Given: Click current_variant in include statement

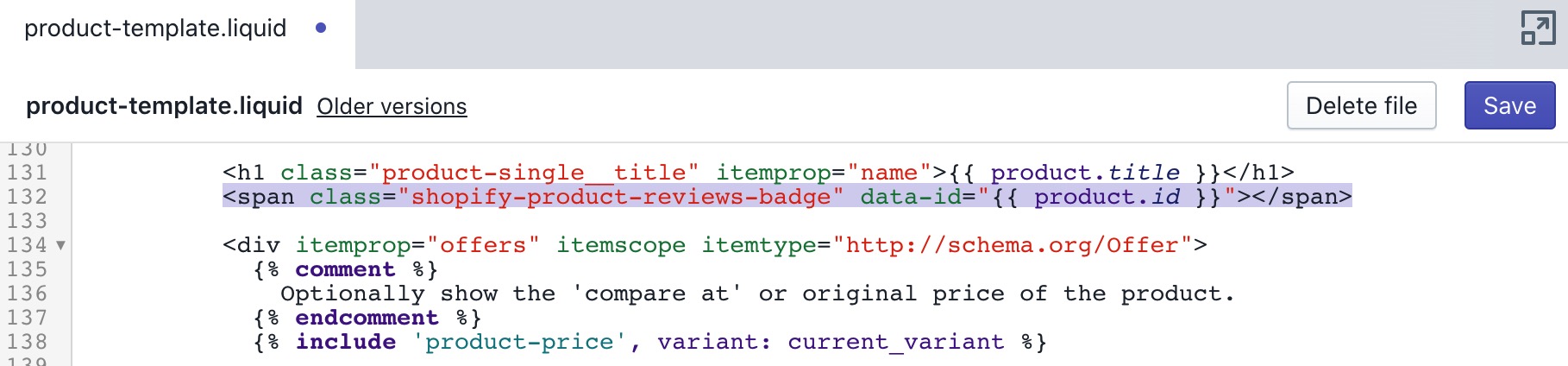Looking at the screenshot, I should tap(896, 342).
